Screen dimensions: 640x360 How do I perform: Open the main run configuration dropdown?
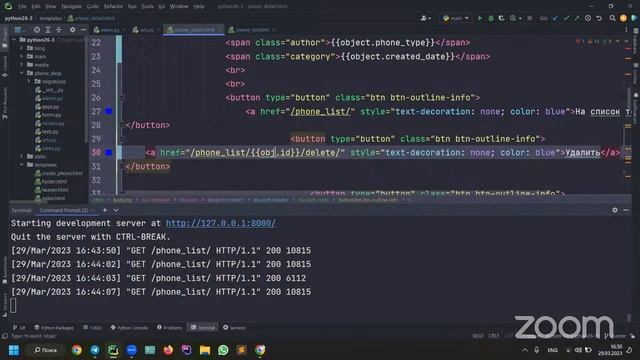(x=456, y=18)
